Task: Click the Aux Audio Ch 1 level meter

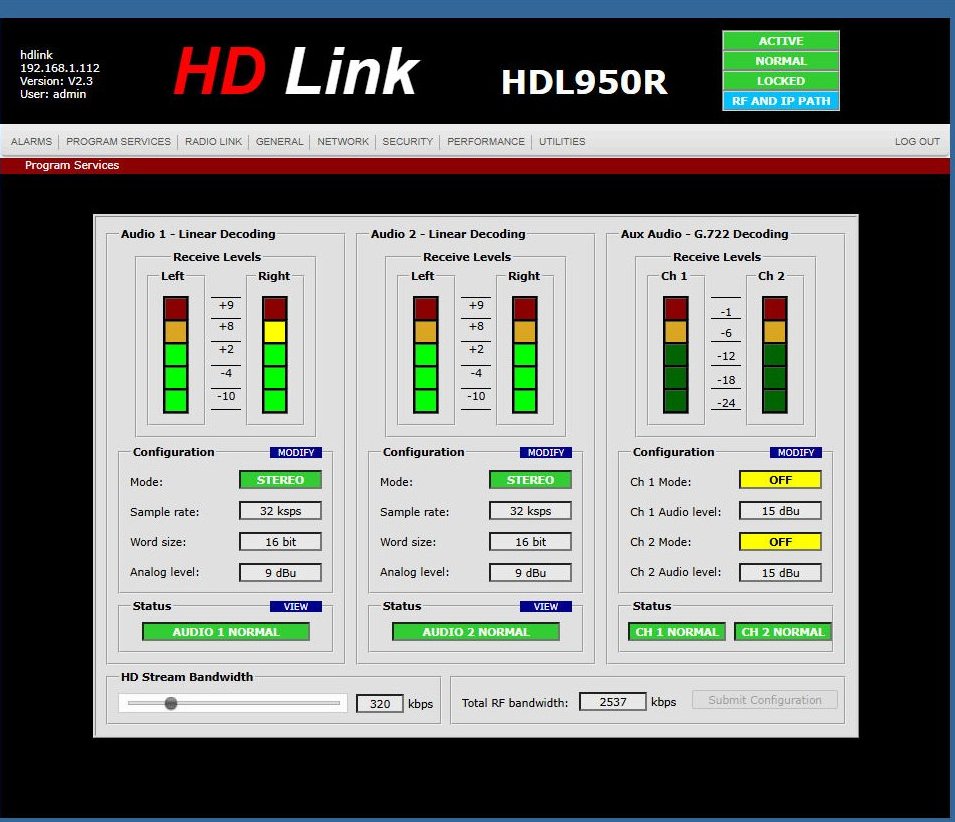Action: coord(675,355)
